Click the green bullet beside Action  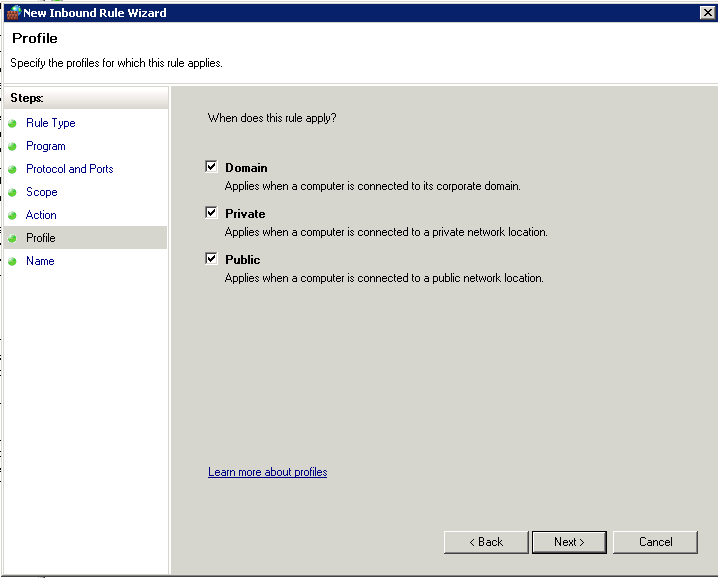point(12,215)
